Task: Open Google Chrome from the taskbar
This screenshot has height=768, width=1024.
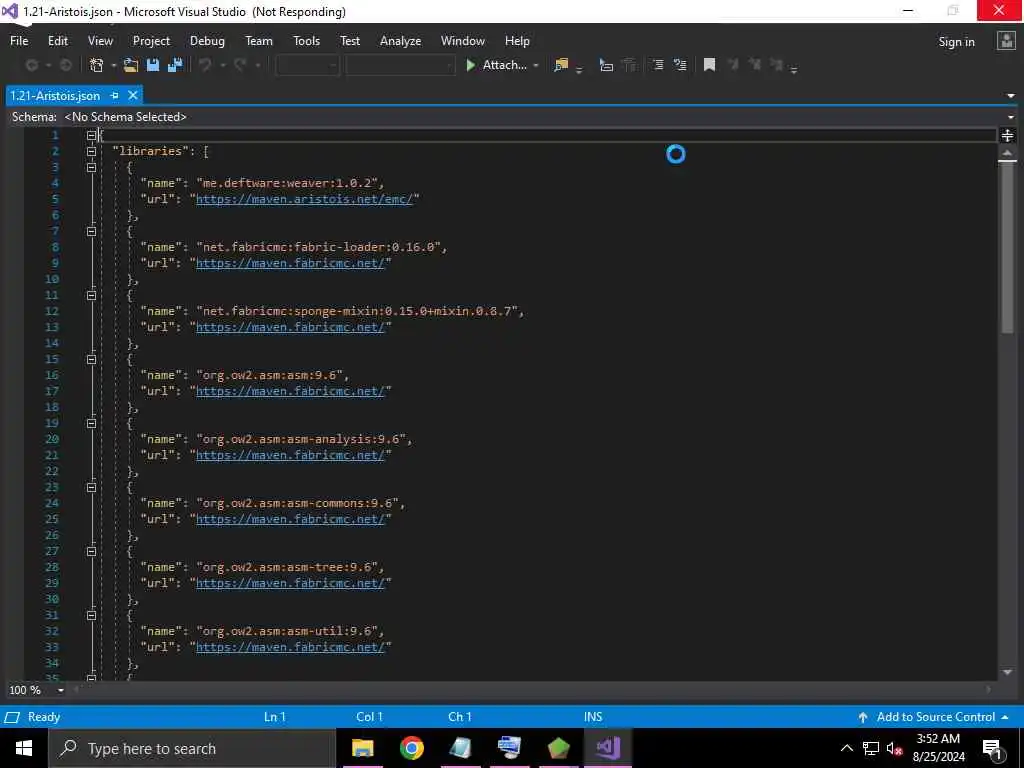Action: (411, 748)
